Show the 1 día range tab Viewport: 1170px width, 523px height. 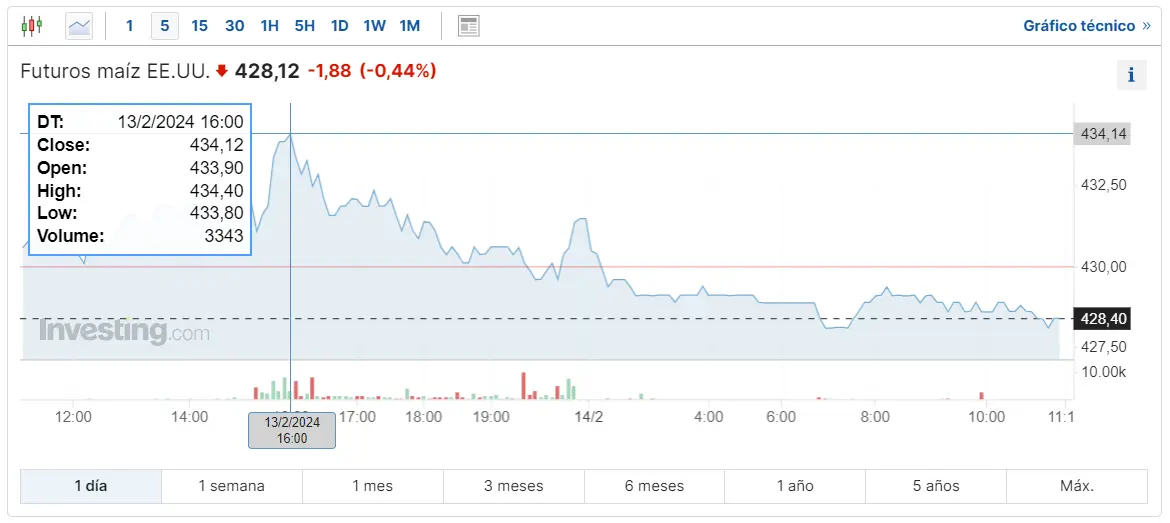tap(91, 486)
